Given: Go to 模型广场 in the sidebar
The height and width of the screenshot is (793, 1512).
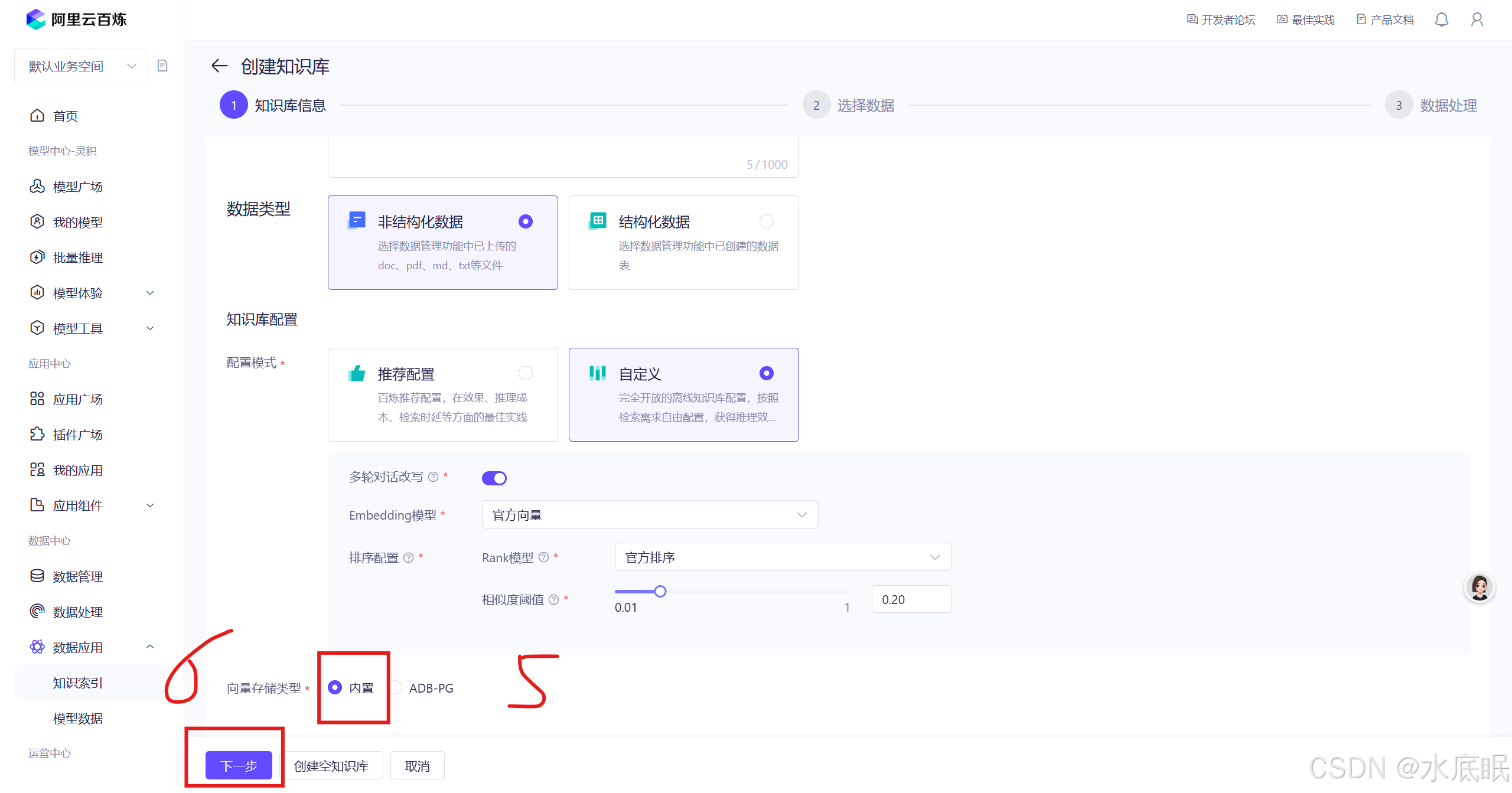Looking at the screenshot, I should [x=77, y=187].
